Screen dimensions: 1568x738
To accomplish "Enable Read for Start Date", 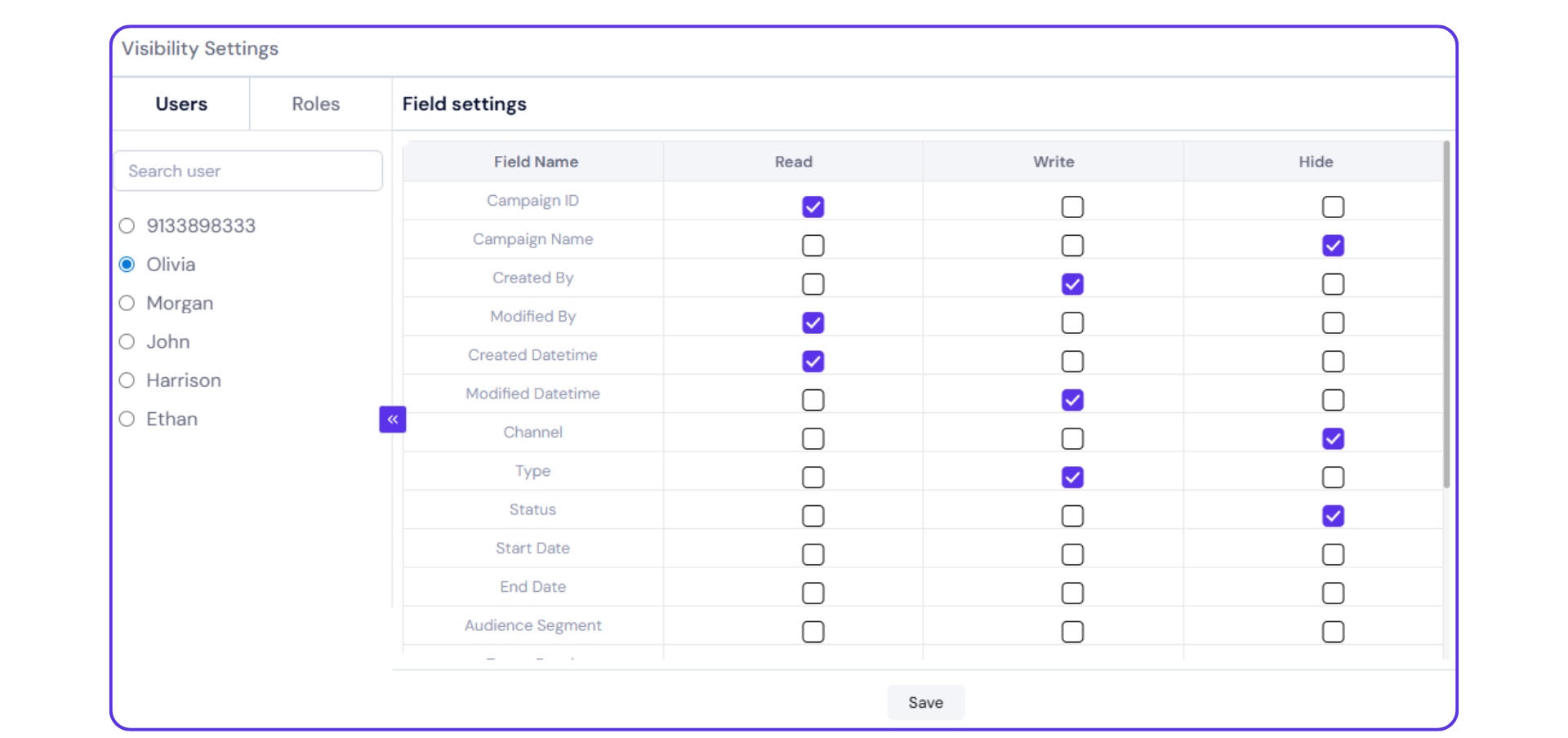I will (813, 555).
